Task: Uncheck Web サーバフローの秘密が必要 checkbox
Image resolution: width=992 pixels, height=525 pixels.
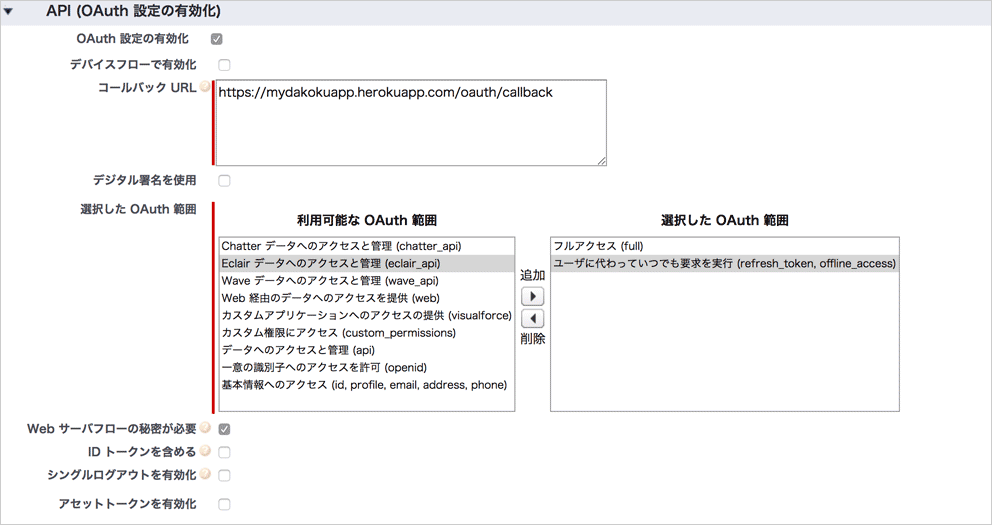Action: tap(224, 429)
